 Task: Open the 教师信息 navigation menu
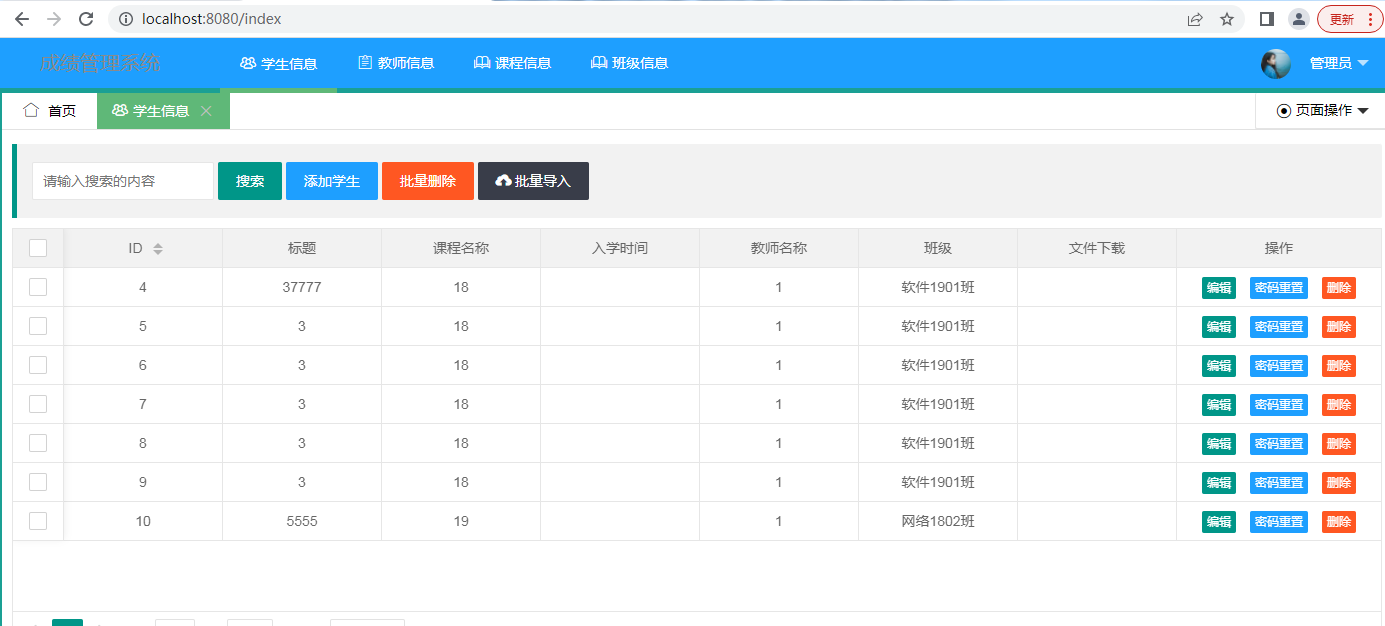[x=396, y=63]
